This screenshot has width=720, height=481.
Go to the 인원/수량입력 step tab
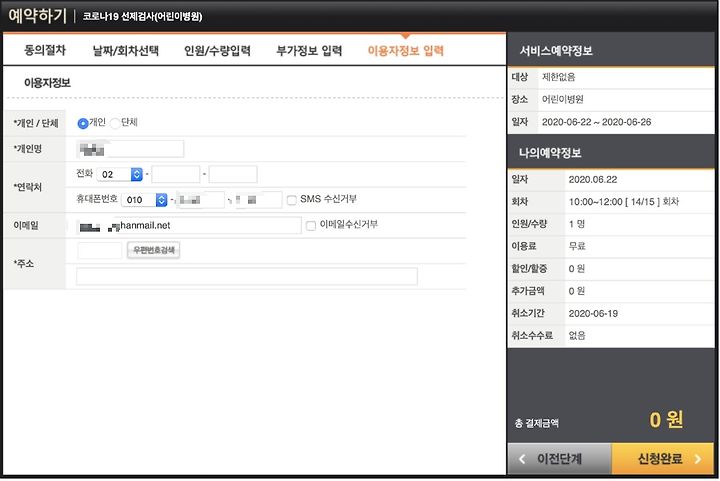coord(217,50)
